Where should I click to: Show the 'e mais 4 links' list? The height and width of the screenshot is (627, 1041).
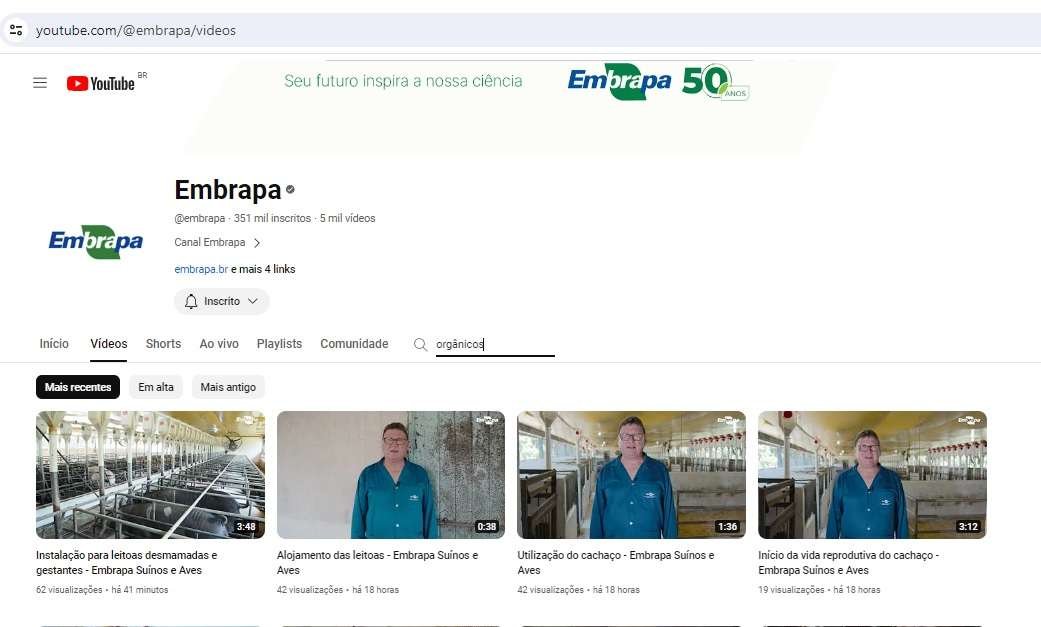point(263,269)
